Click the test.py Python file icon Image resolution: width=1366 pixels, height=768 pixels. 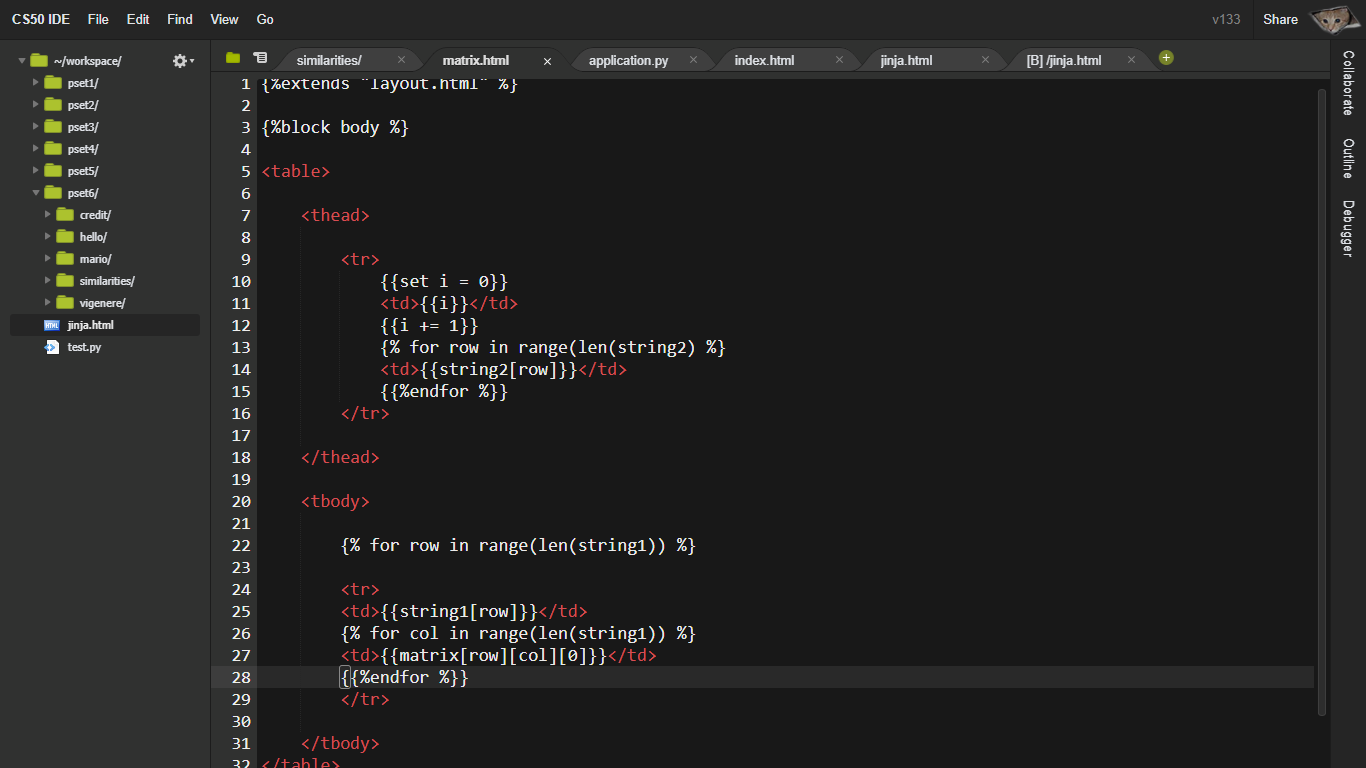coord(52,347)
